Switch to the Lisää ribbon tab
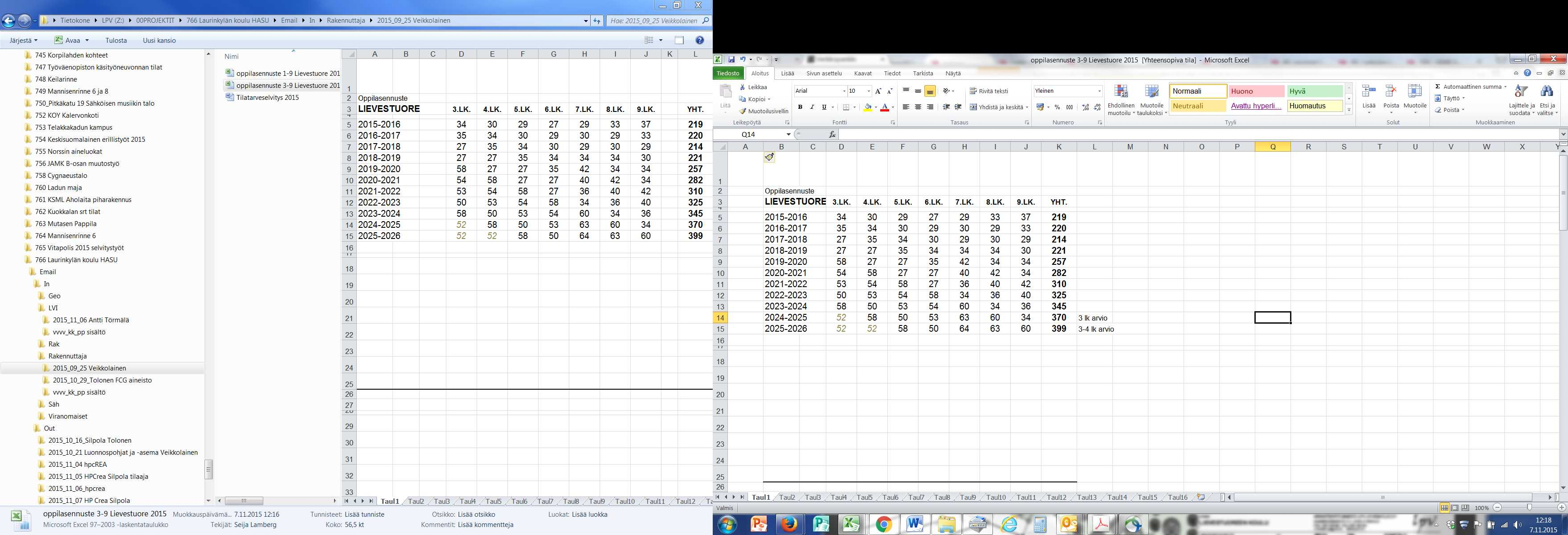Screen dimensions: 1568x535 tap(787, 73)
